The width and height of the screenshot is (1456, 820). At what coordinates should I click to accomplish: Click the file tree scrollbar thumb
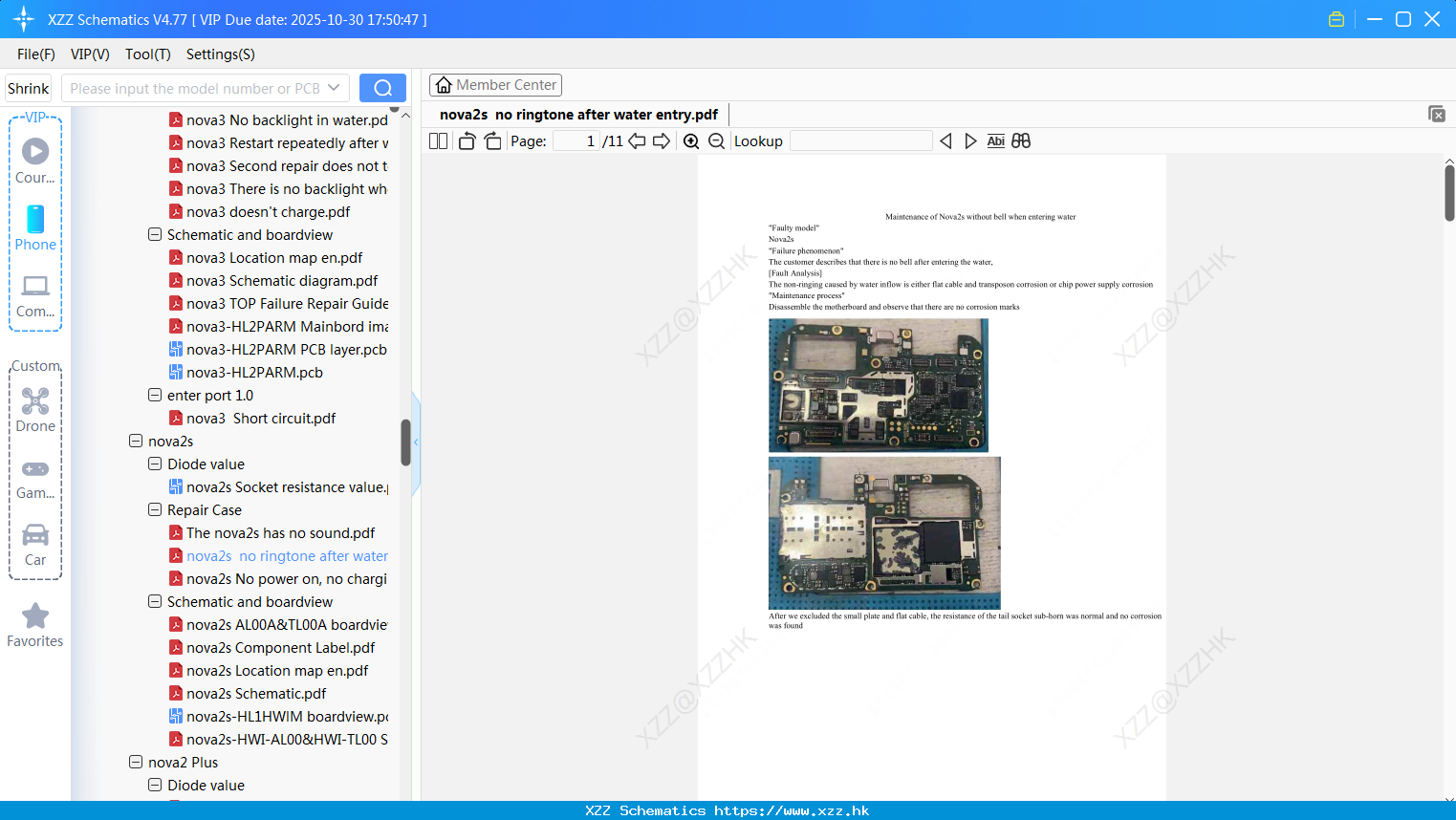(x=405, y=442)
